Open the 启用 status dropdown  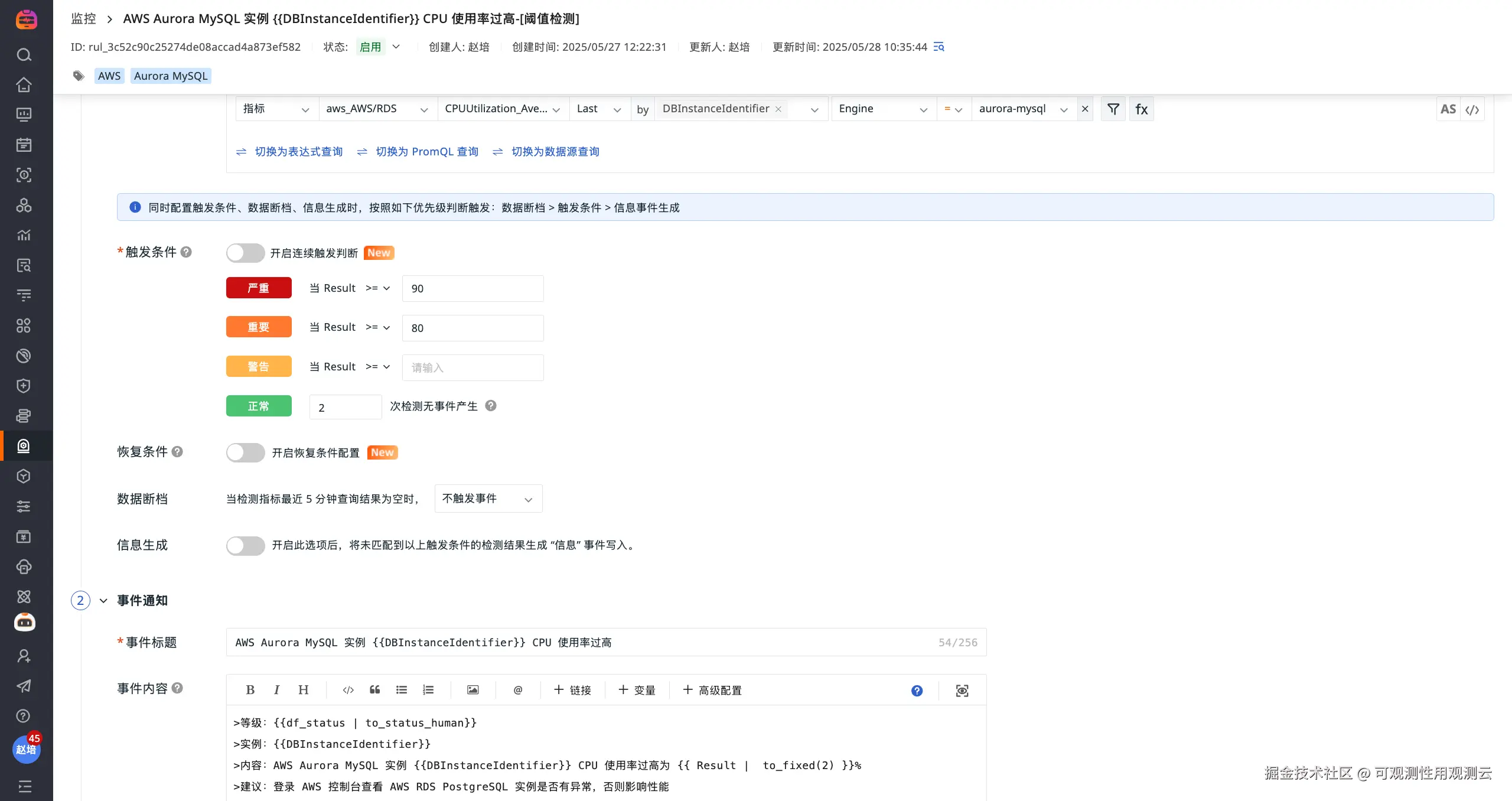380,47
